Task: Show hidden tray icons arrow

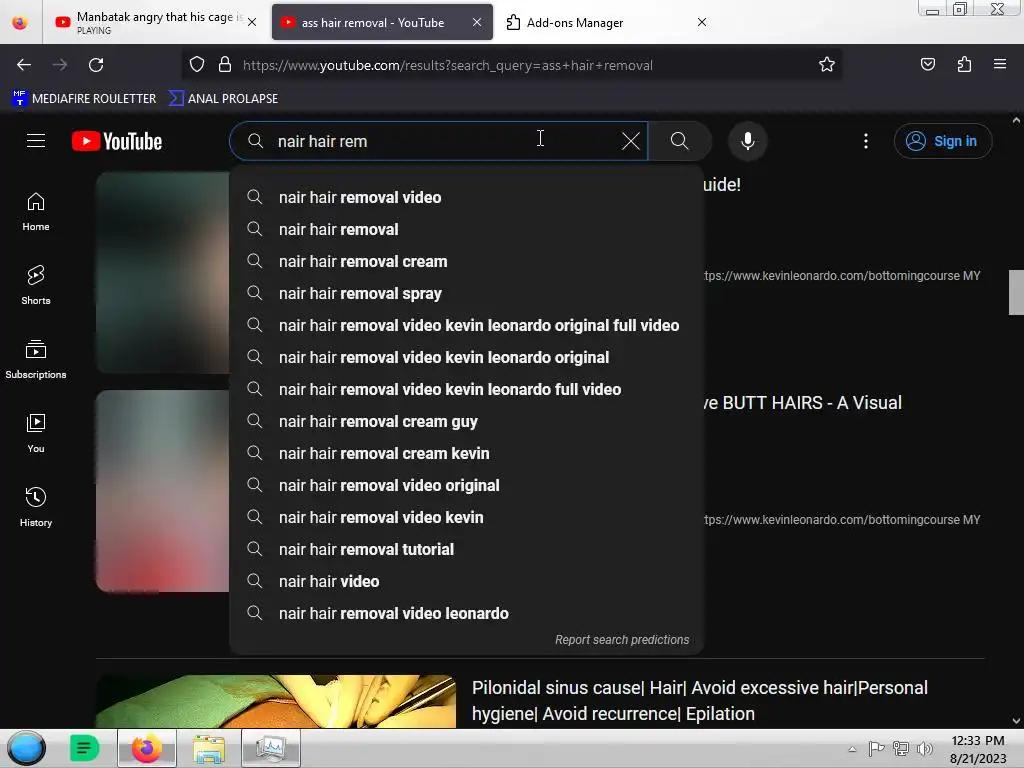Action: coord(852,749)
